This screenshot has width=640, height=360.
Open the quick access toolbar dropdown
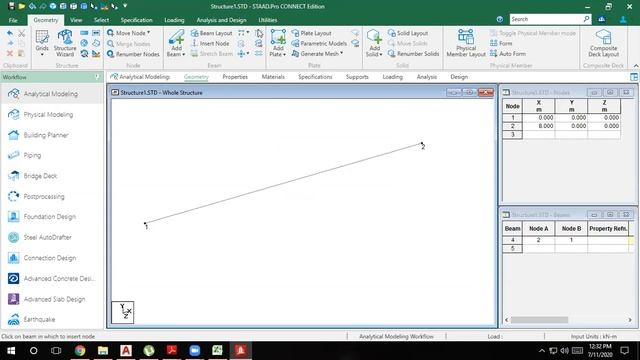[125, 6]
